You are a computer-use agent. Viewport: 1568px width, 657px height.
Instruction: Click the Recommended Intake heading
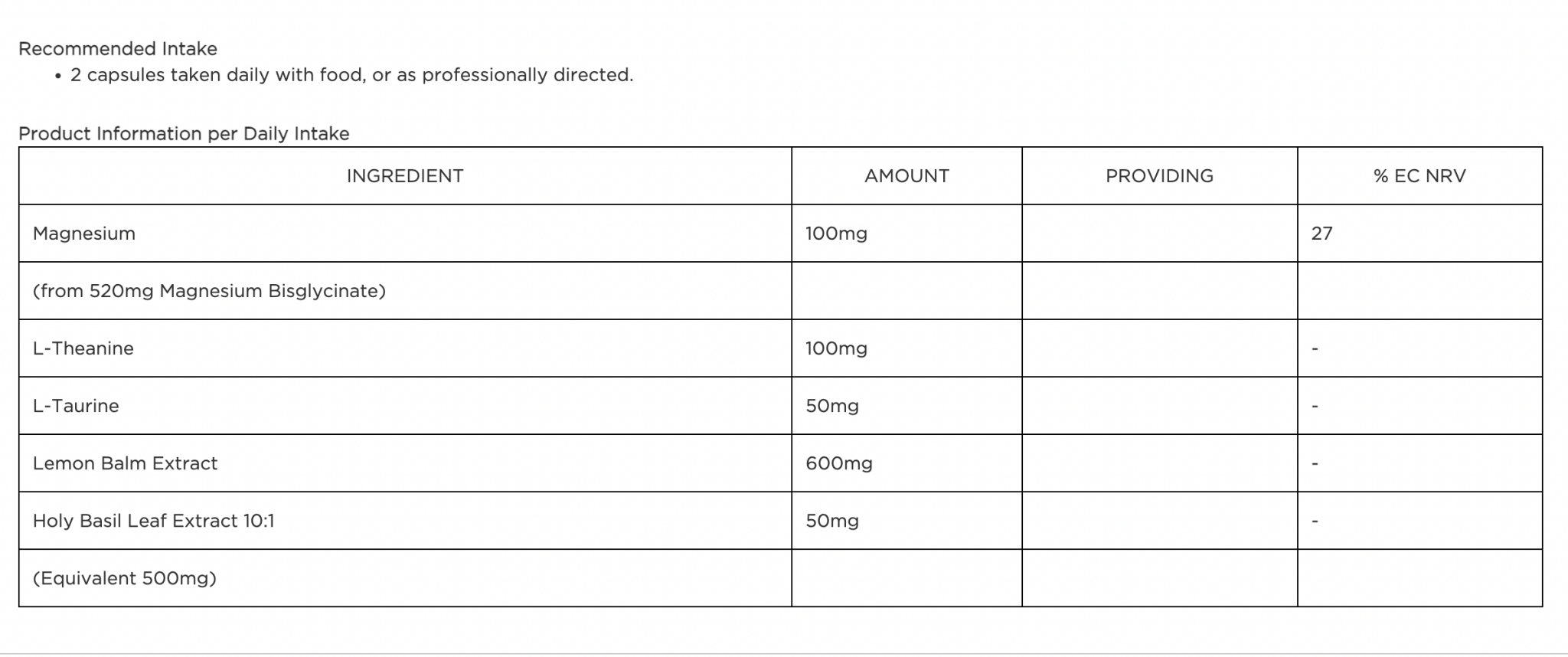tap(118, 49)
